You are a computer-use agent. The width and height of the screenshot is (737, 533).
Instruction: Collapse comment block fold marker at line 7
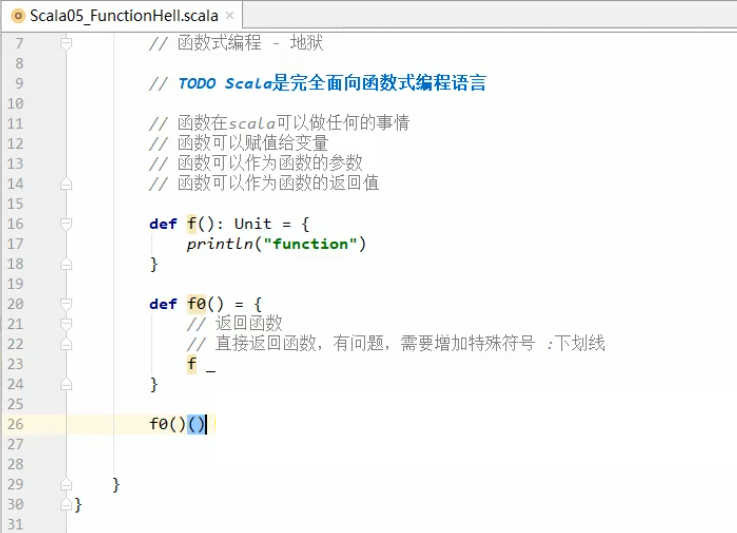pos(66,43)
